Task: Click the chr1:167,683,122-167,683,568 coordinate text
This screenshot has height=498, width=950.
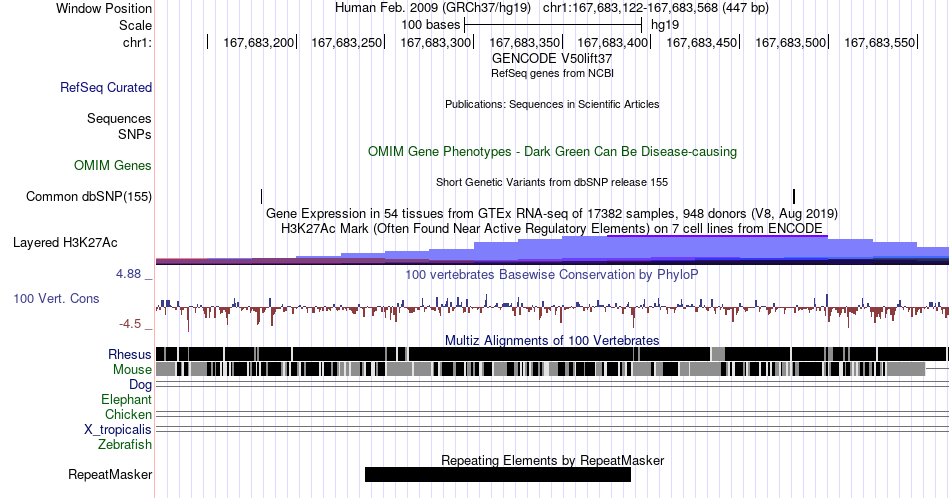Action: point(656,8)
